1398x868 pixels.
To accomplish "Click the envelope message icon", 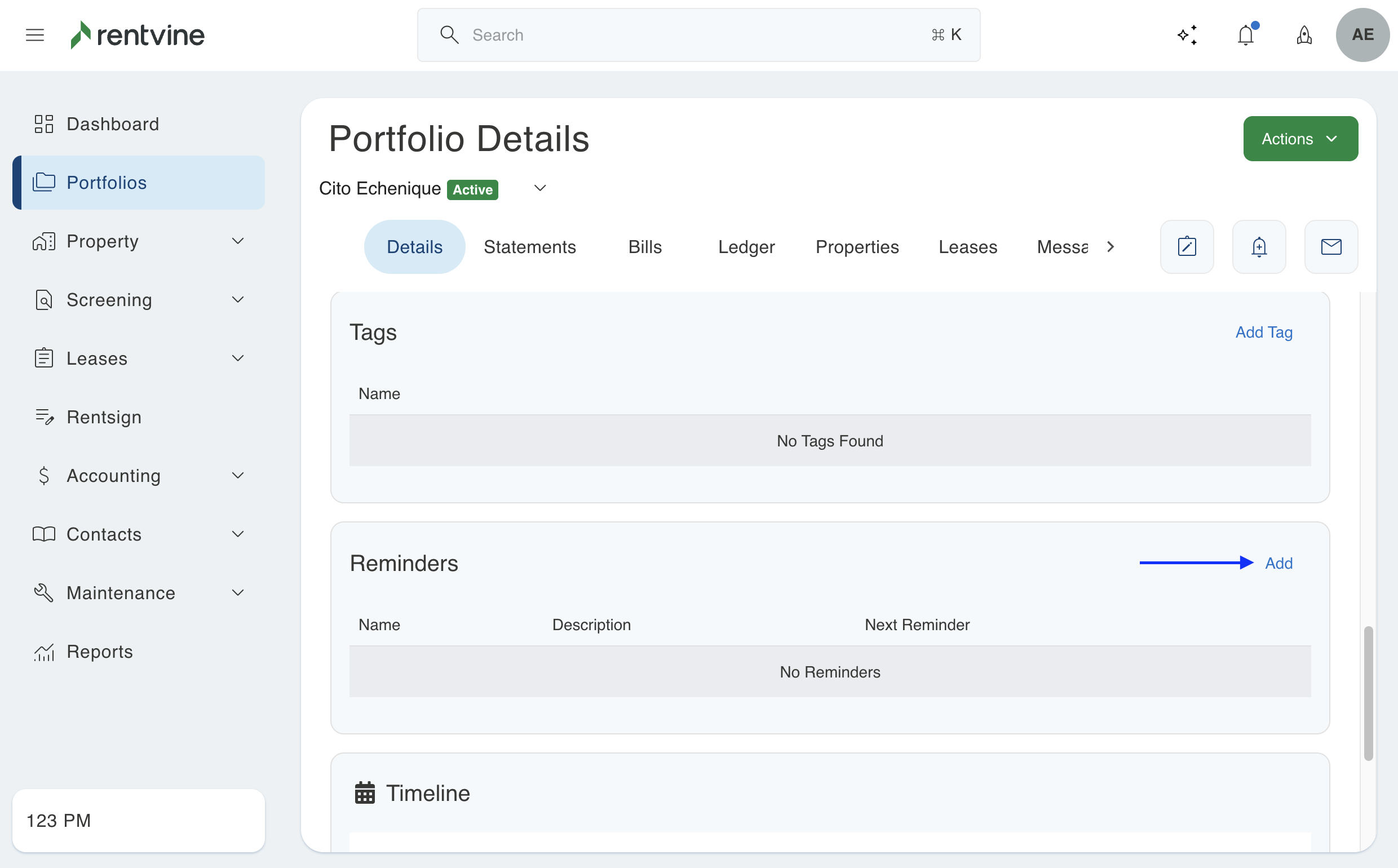I will (1331, 247).
